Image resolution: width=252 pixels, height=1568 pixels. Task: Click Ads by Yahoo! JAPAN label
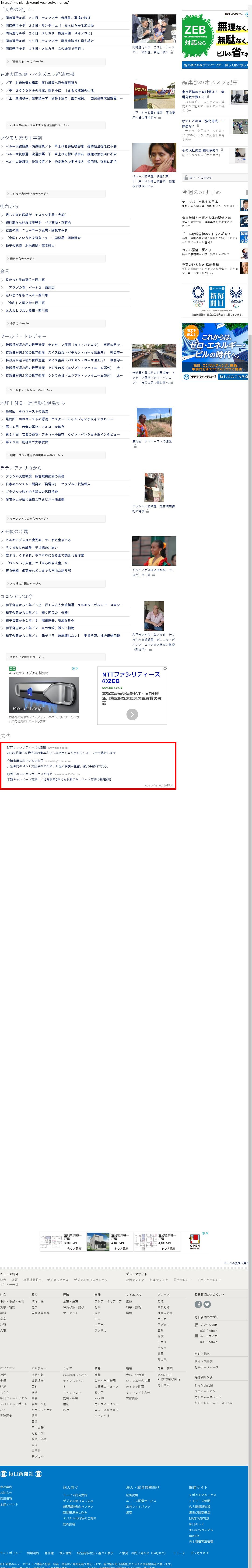tap(159, 785)
